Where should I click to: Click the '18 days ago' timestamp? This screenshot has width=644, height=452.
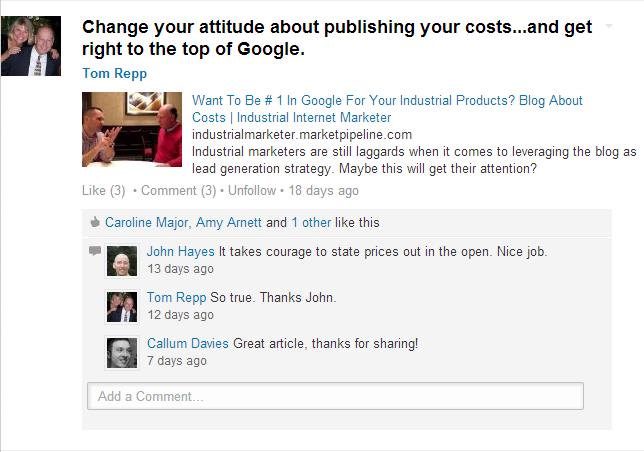324,190
